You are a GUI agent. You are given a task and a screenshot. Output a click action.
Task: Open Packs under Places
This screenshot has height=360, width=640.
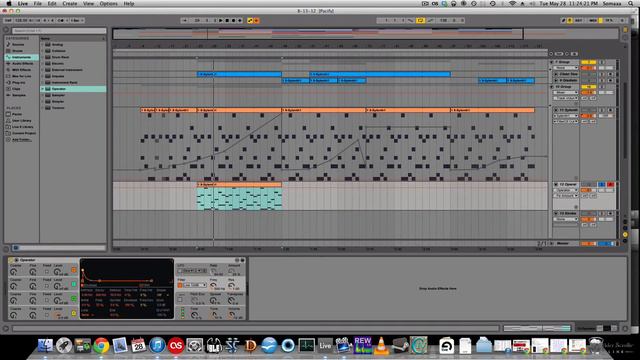pos(17,114)
